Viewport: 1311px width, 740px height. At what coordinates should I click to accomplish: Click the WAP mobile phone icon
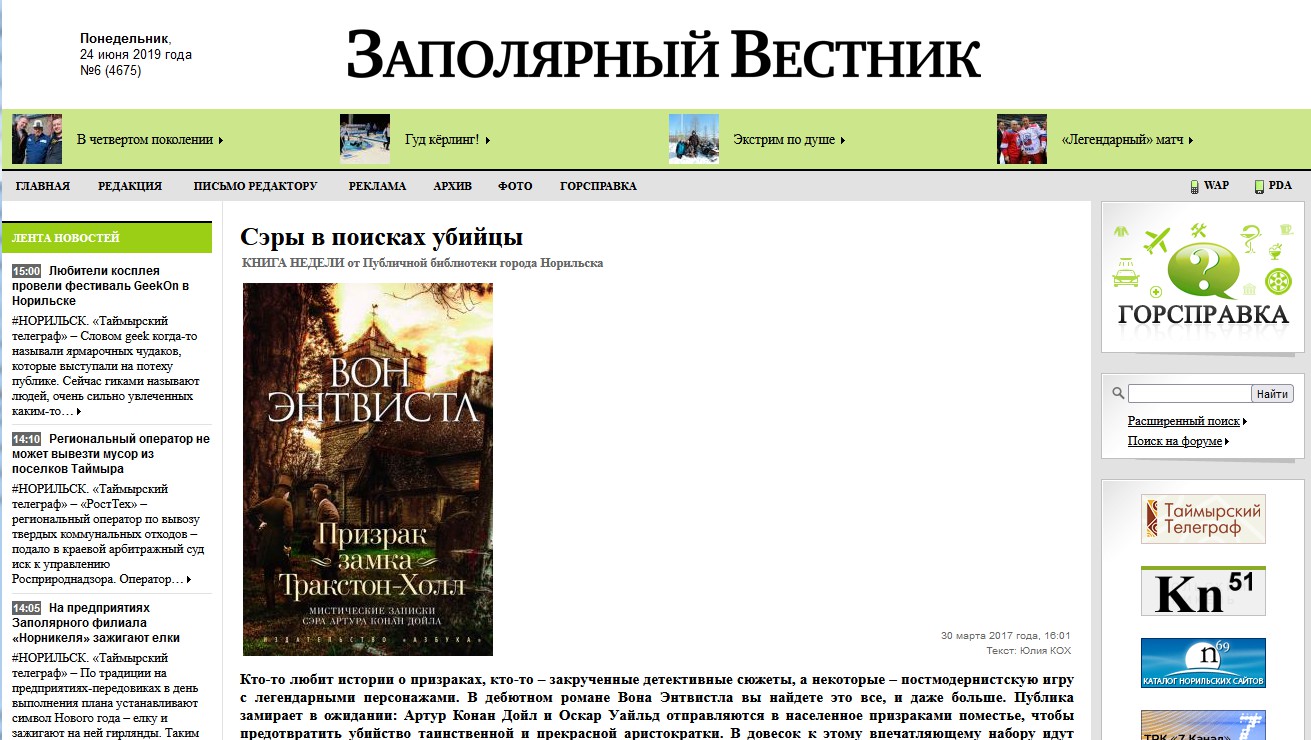click(x=1194, y=186)
